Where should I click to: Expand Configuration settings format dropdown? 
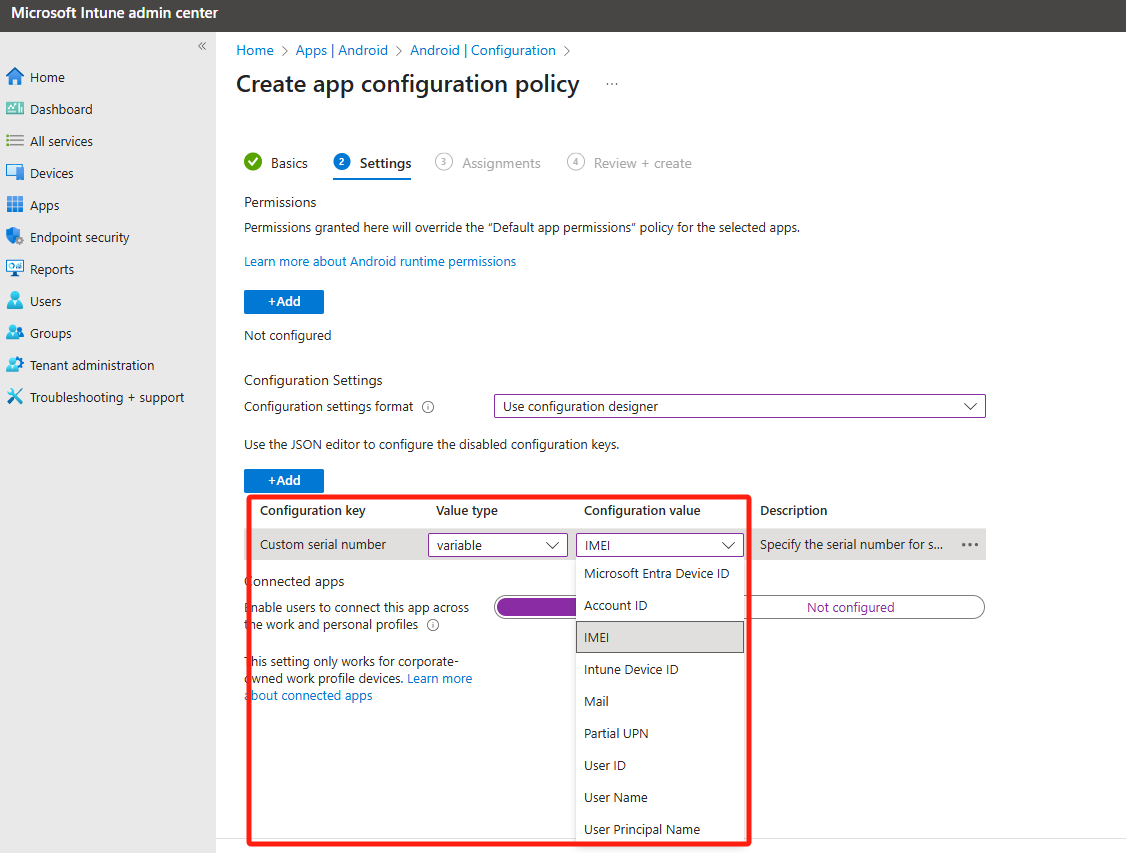pyautogui.click(x=740, y=406)
